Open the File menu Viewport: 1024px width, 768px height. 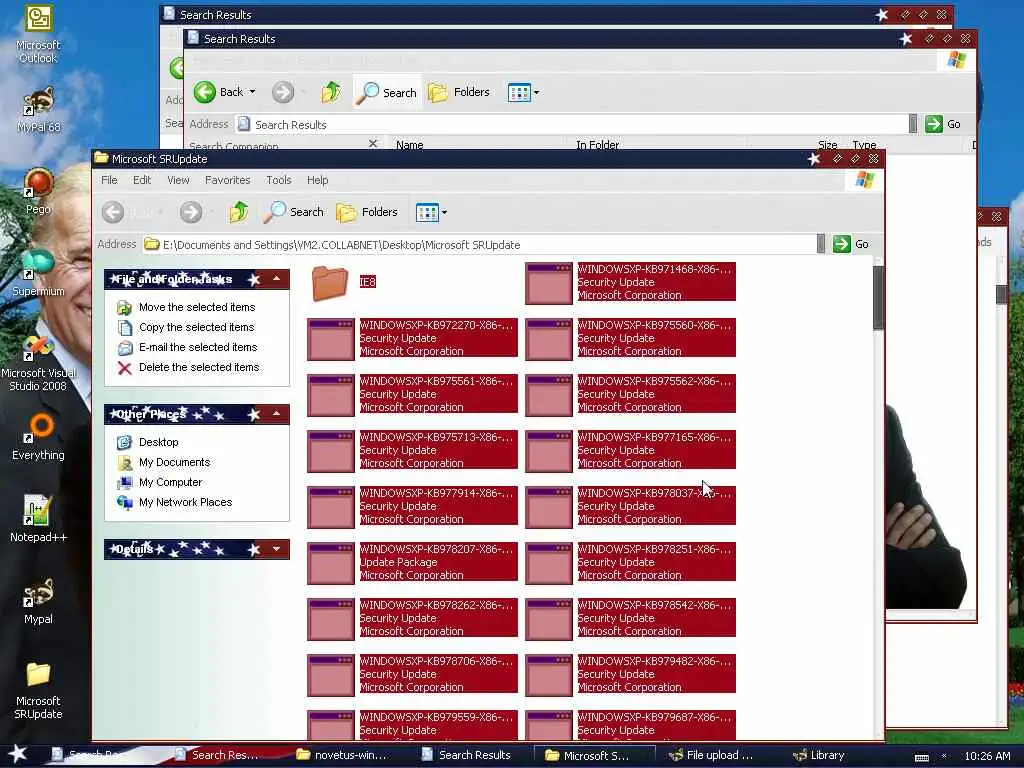109,180
